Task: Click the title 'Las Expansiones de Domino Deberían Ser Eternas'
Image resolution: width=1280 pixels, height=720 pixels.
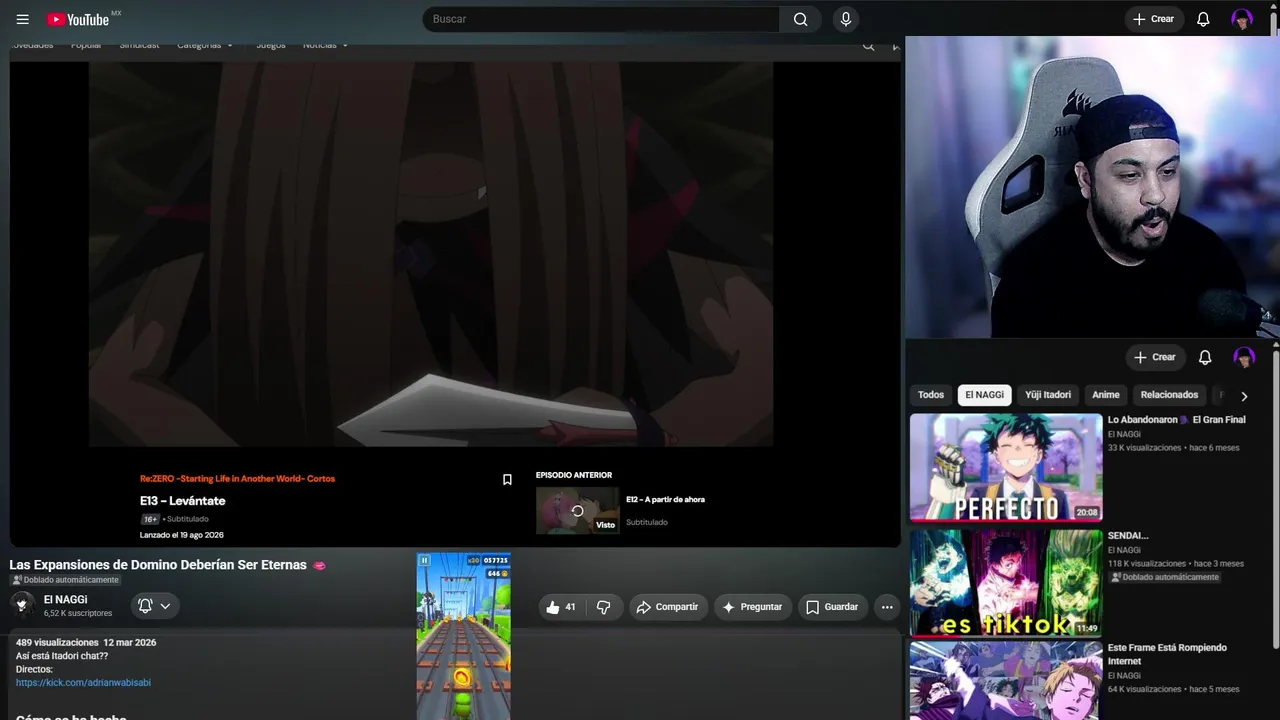Action: 158,565
